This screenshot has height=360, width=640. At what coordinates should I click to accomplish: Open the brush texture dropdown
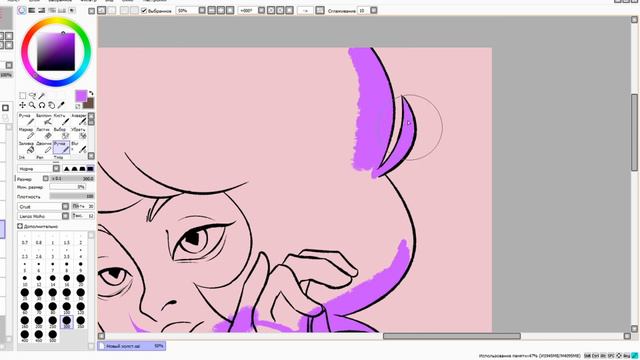pos(65,216)
